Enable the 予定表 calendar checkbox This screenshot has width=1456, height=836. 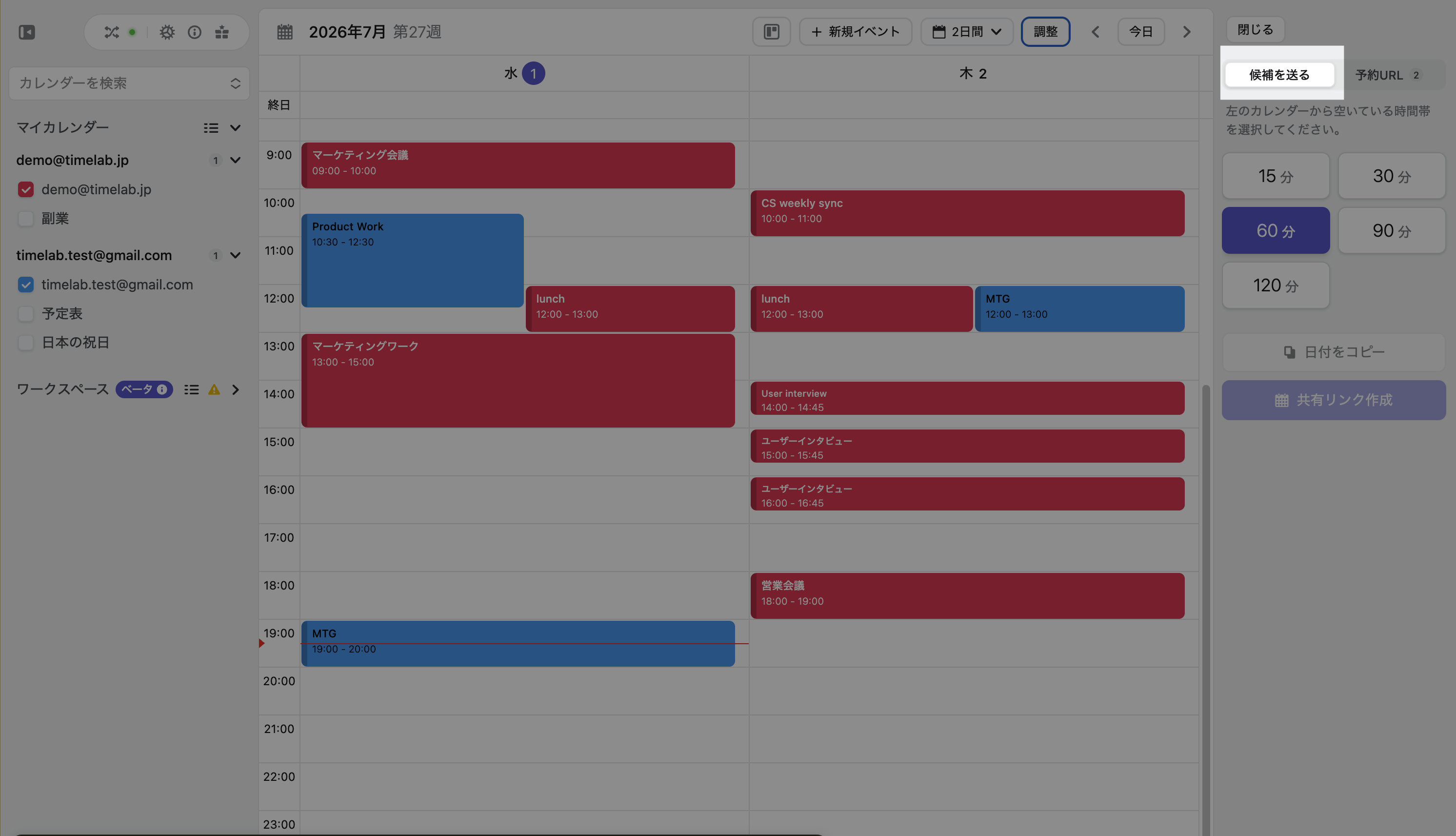click(26, 314)
